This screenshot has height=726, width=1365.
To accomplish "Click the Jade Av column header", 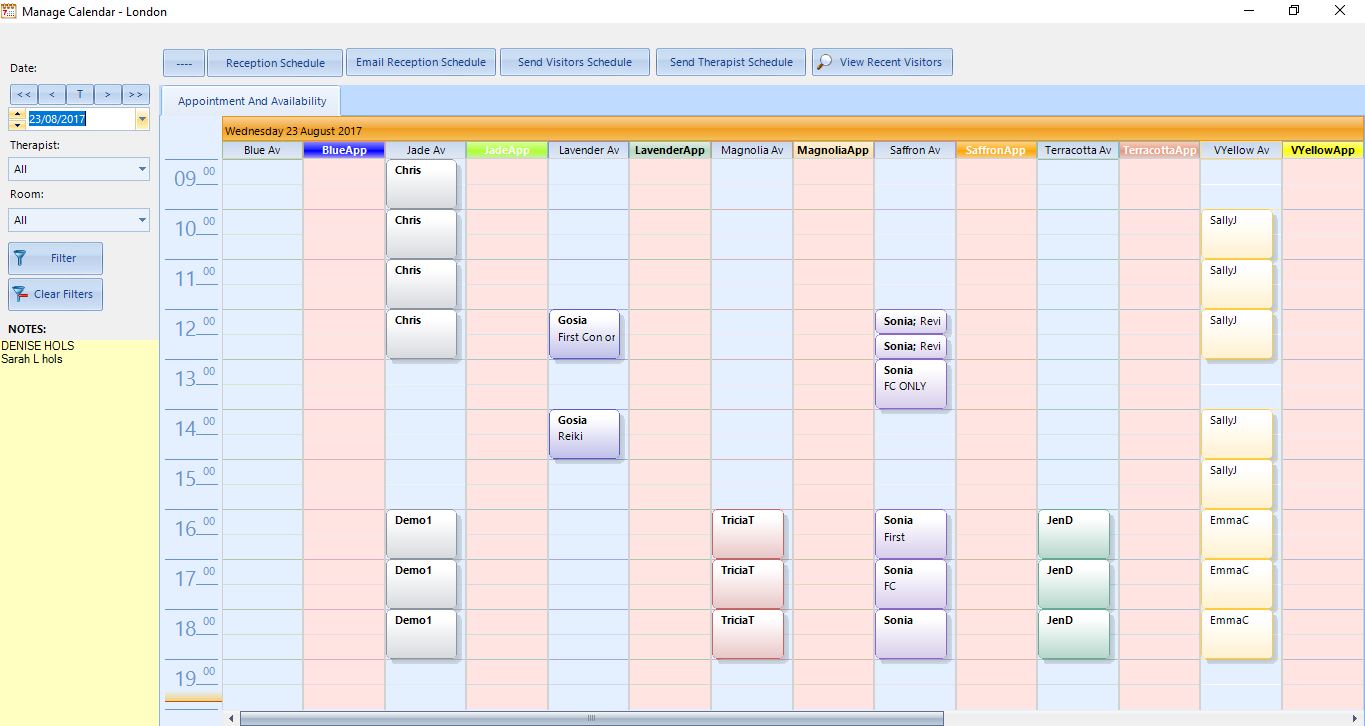I will tap(425, 151).
